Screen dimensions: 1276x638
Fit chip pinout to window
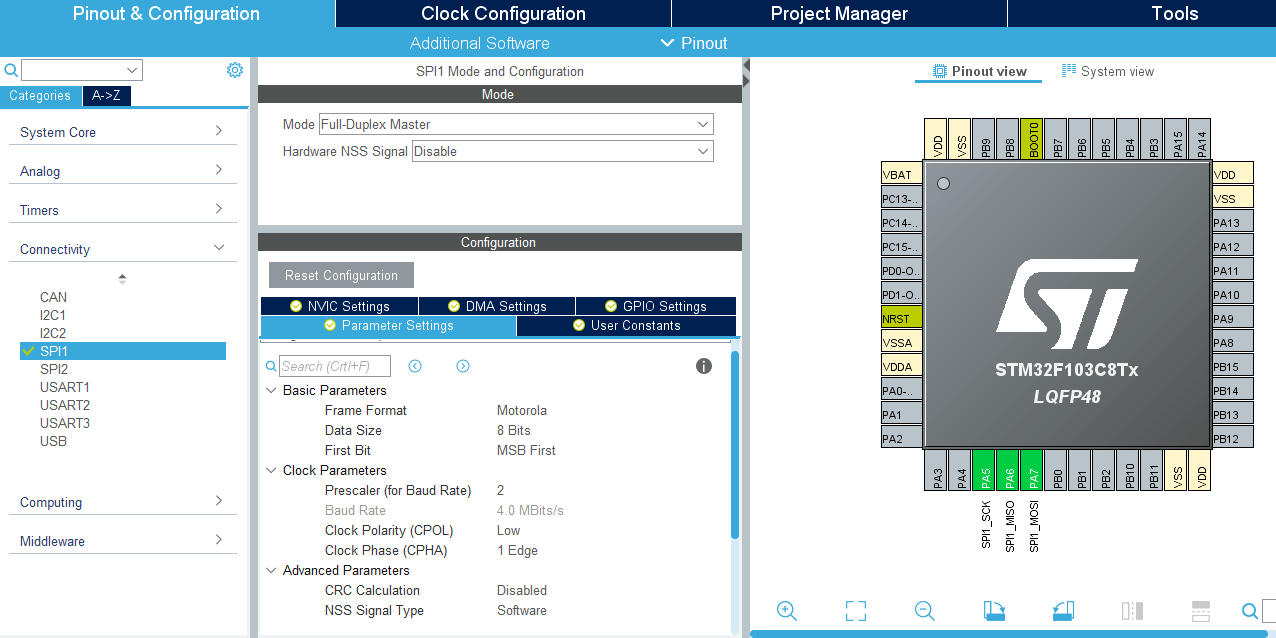855,611
